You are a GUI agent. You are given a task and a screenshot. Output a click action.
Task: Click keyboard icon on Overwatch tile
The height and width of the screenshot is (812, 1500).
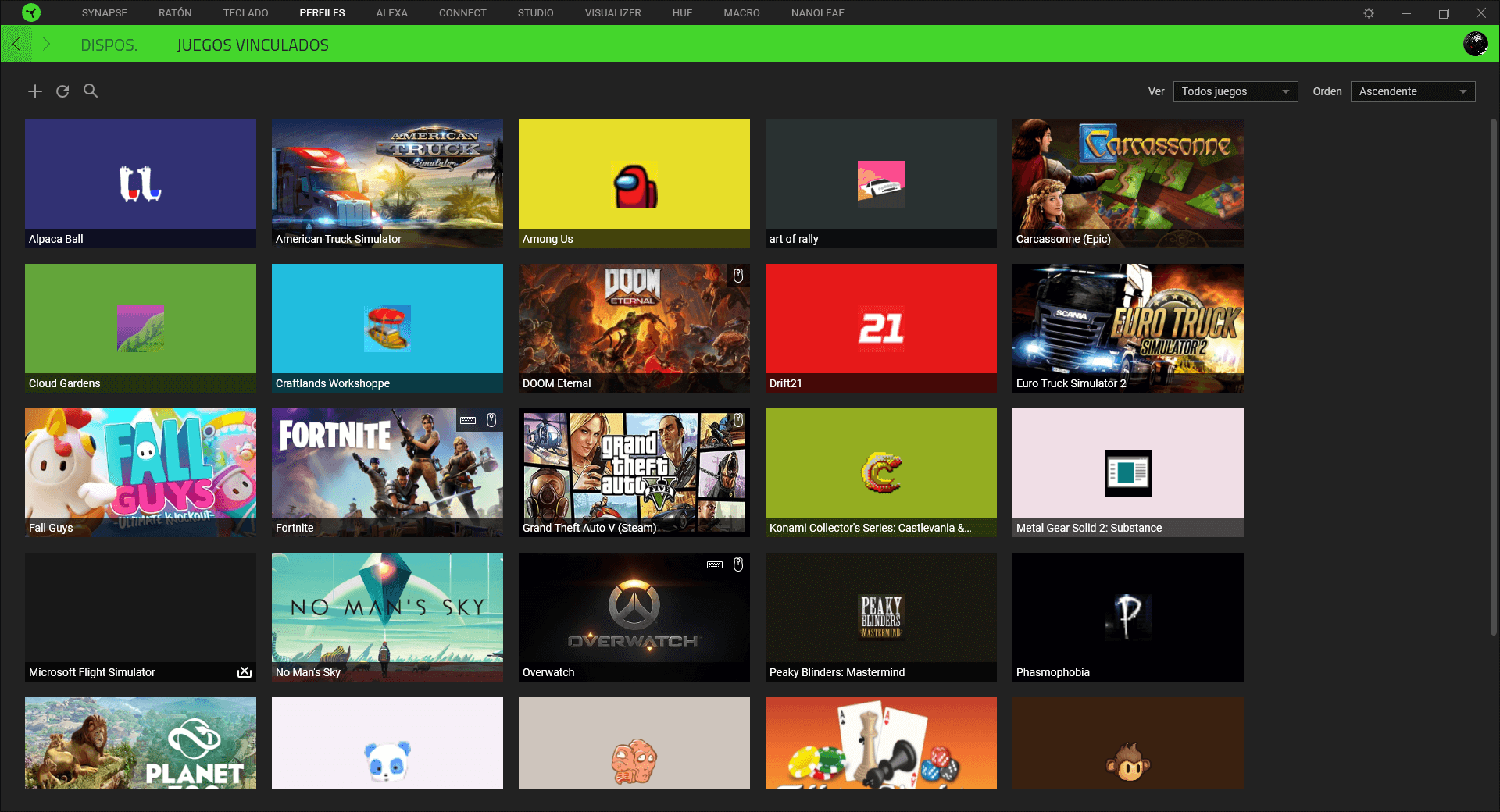pos(715,564)
